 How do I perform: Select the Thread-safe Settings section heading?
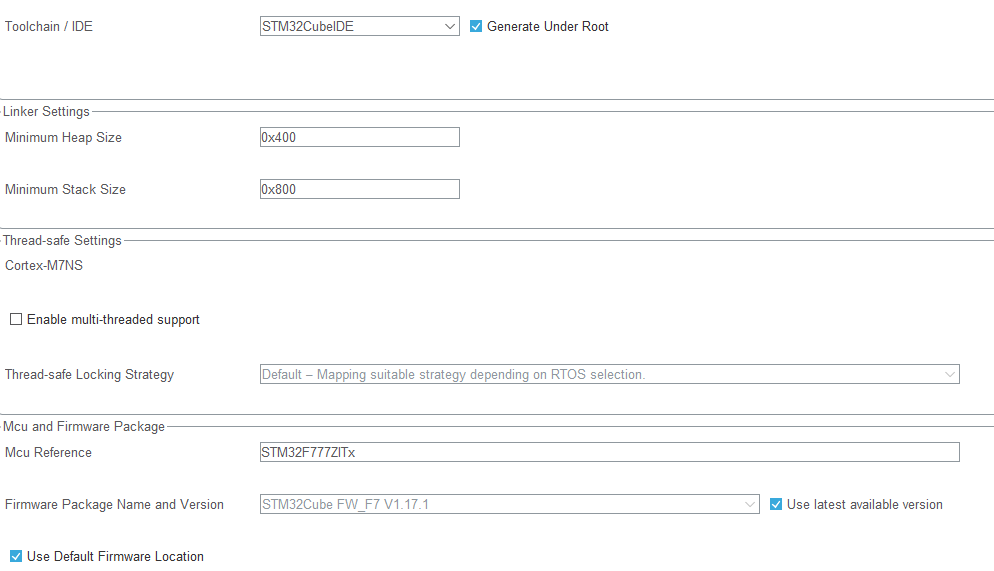[62, 240]
